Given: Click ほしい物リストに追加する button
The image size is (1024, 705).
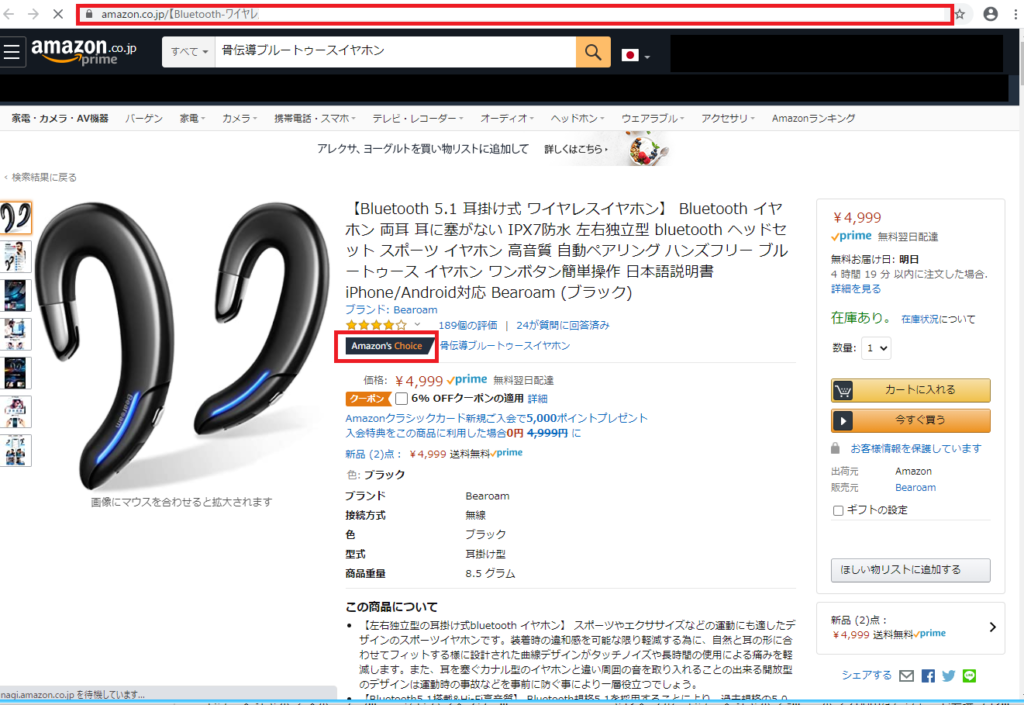Looking at the screenshot, I should point(910,570).
